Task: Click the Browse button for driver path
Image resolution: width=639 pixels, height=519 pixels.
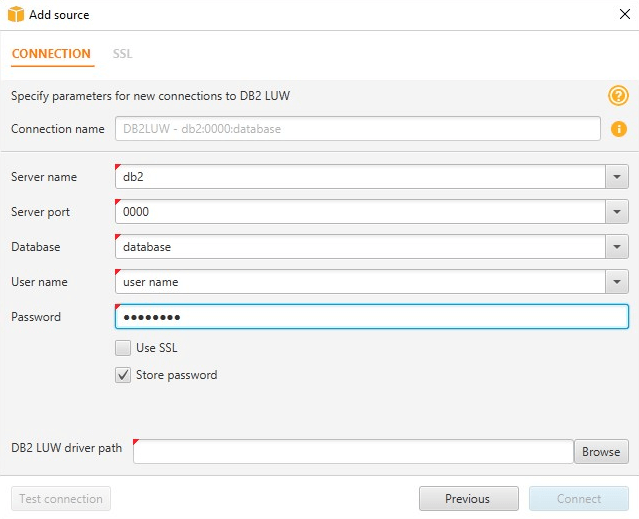Action: point(601,452)
